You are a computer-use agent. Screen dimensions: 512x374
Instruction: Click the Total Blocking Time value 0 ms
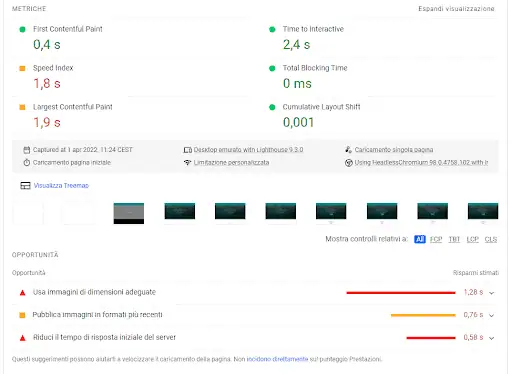tap(297, 84)
